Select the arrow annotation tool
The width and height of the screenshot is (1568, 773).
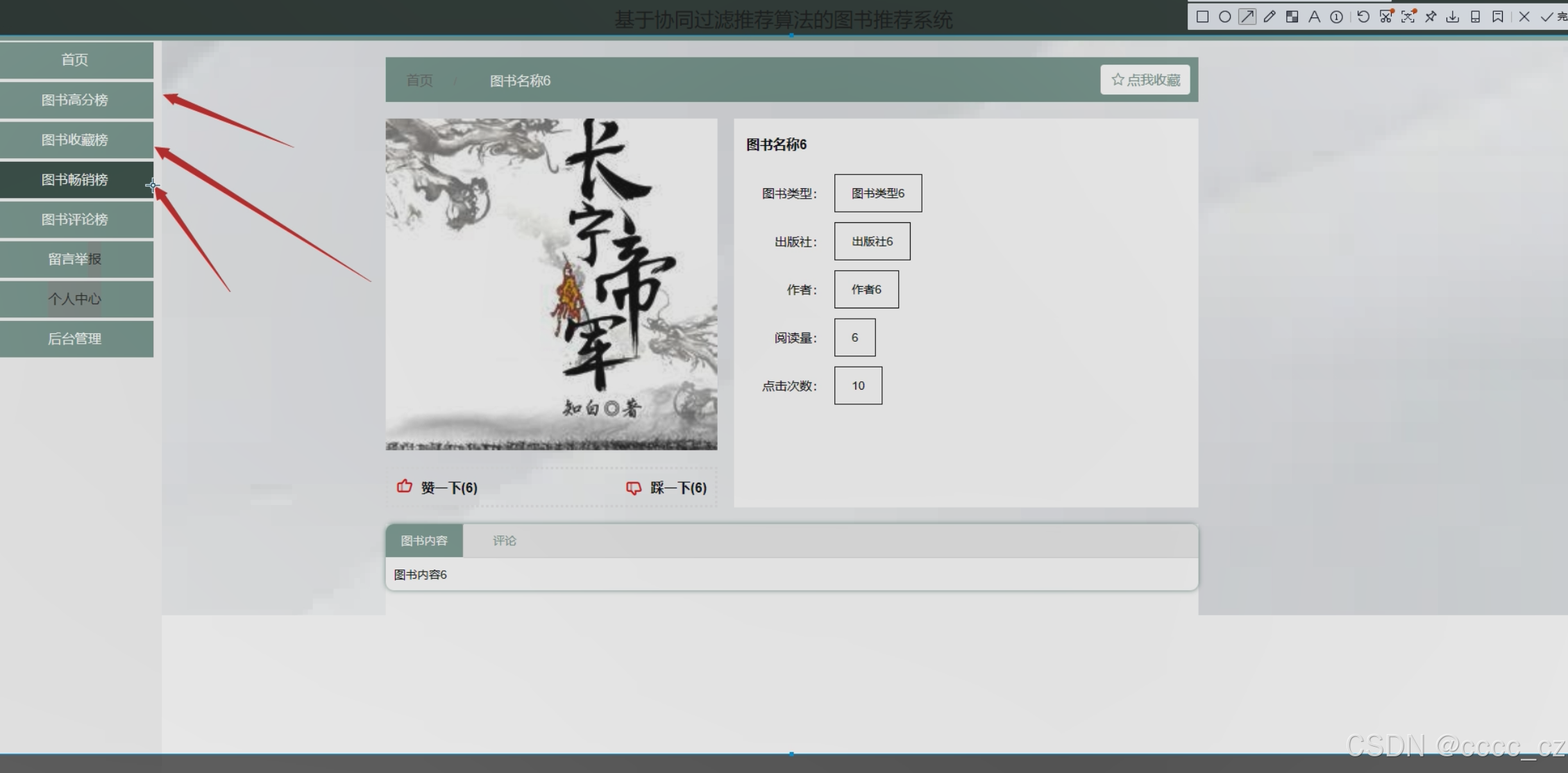tap(1247, 17)
